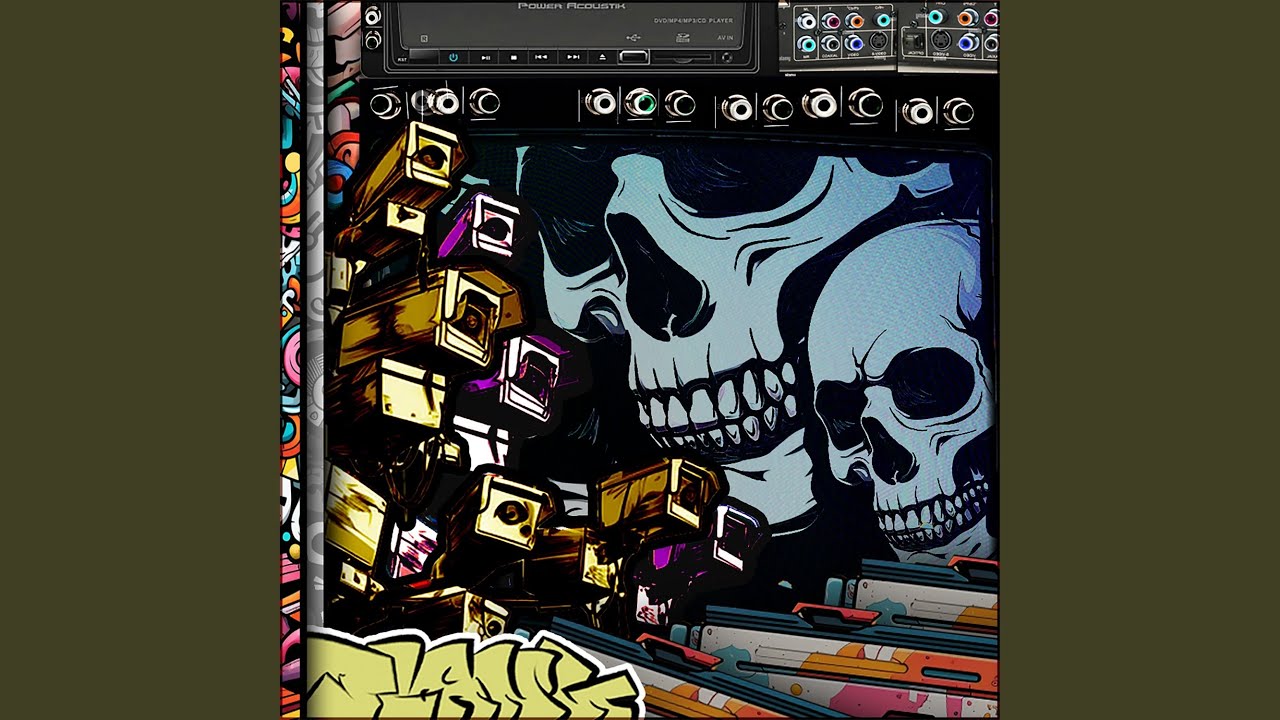Click the eject icon on pictured stereo

(602, 58)
